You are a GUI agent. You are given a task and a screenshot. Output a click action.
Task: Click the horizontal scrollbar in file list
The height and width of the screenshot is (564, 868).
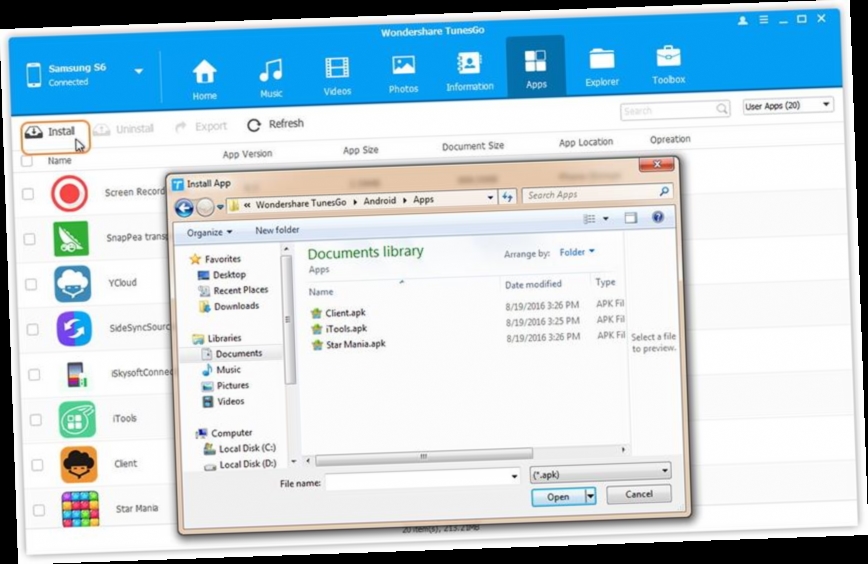(x=423, y=456)
